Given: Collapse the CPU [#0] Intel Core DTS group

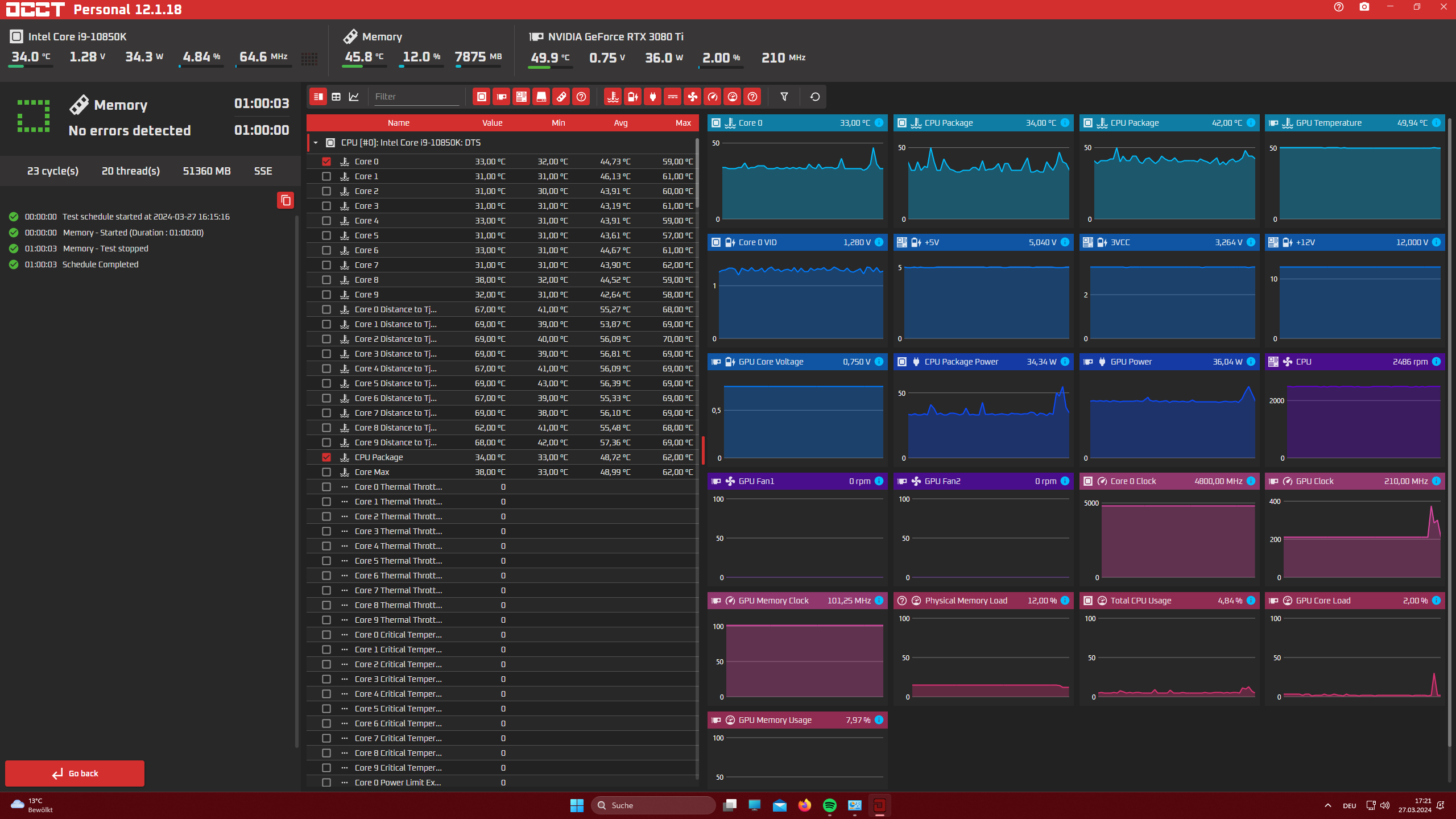Looking at the screenshot, I should (x=316, y=143).
